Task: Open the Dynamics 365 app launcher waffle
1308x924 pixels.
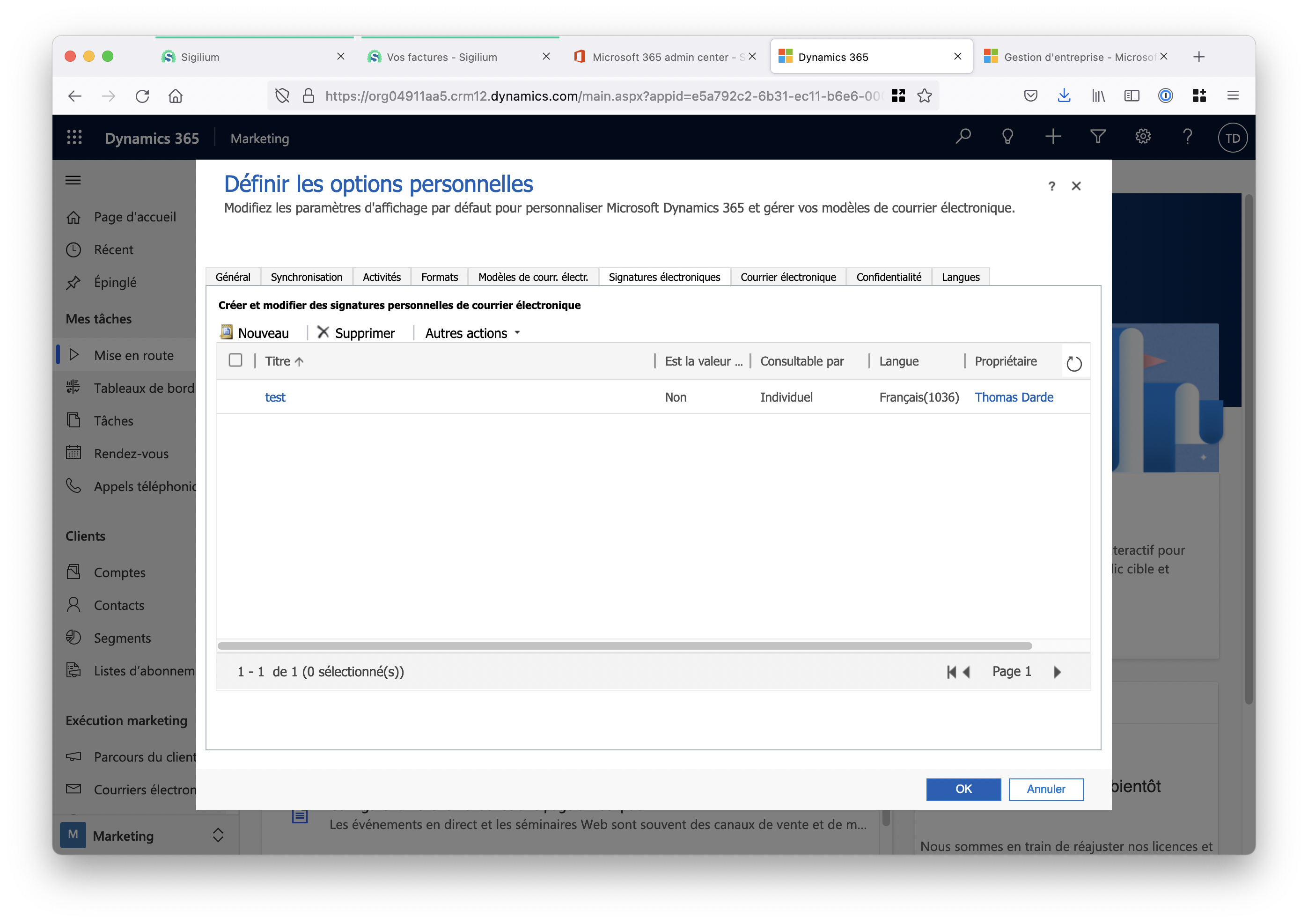Action: coord(74,138)
